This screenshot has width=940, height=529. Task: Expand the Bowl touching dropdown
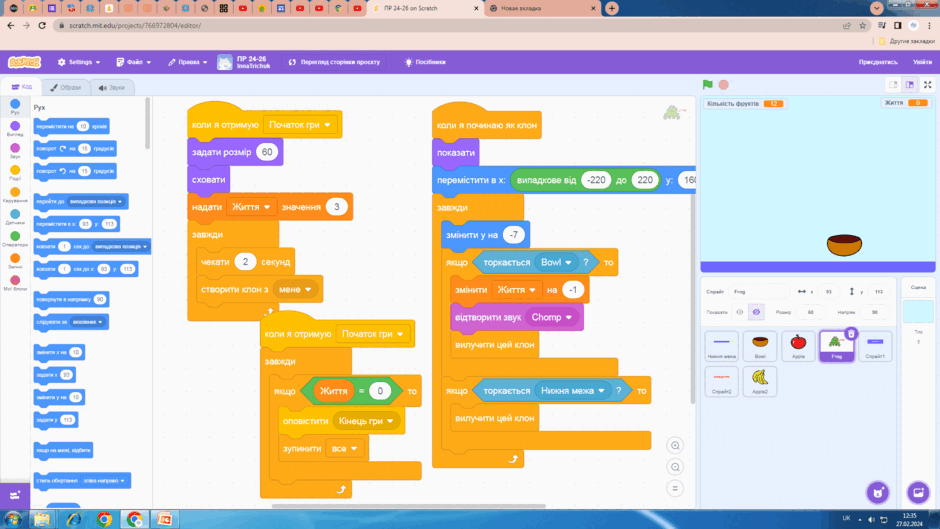[x=568, y=262]
